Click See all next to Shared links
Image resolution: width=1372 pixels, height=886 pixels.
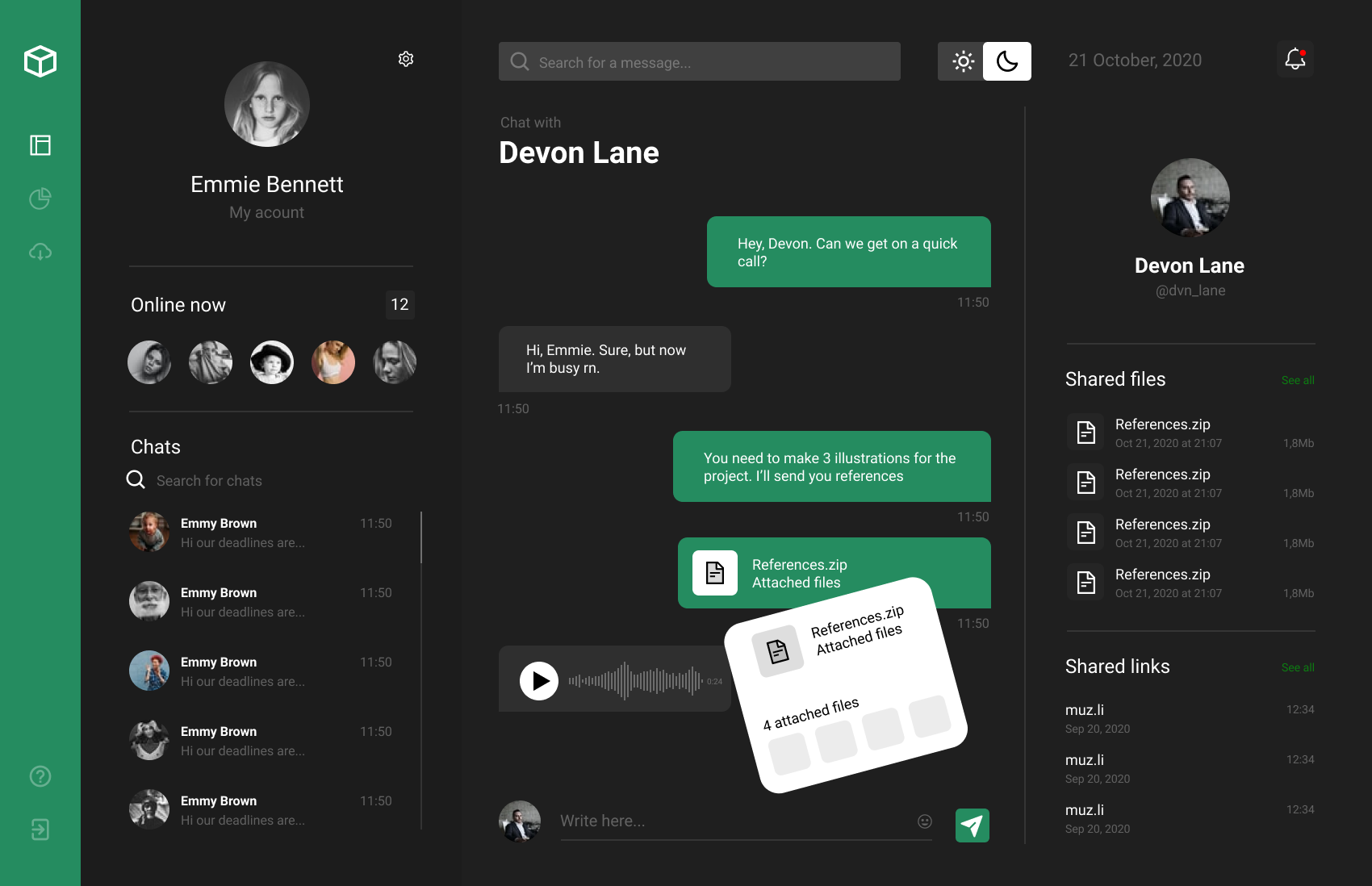[x=1297, y=668]
